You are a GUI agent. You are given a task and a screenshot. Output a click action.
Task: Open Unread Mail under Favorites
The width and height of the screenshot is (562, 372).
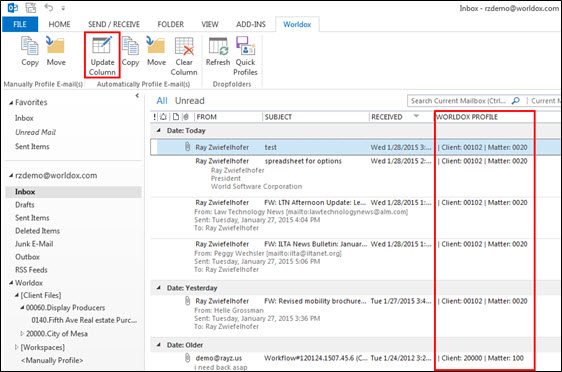[35, 132]
